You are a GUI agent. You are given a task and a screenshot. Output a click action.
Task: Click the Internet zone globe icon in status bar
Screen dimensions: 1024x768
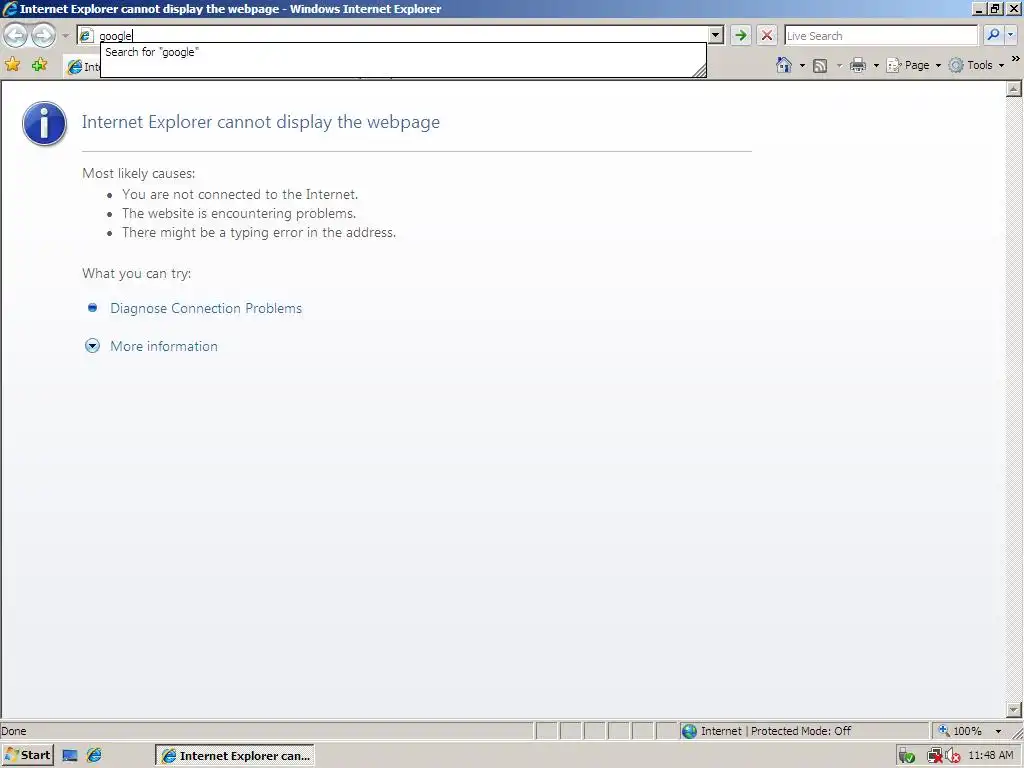click(689, 731)
